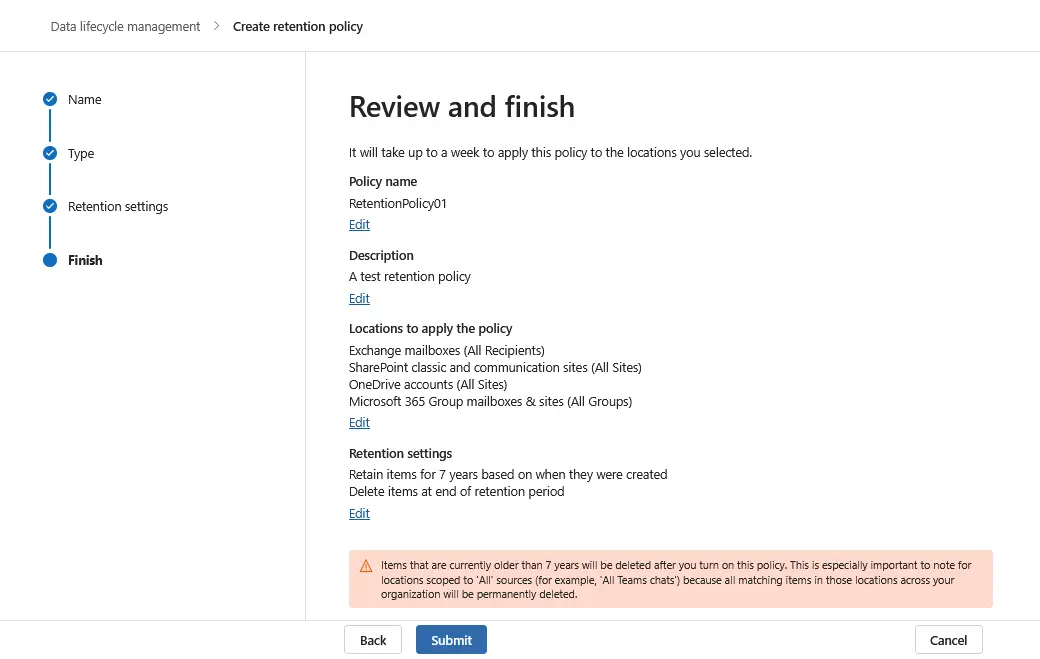Select the Type step in the wizard sidebar
Screen dimensions: 1040x659
pyautogui.click(x=81, y=153)
